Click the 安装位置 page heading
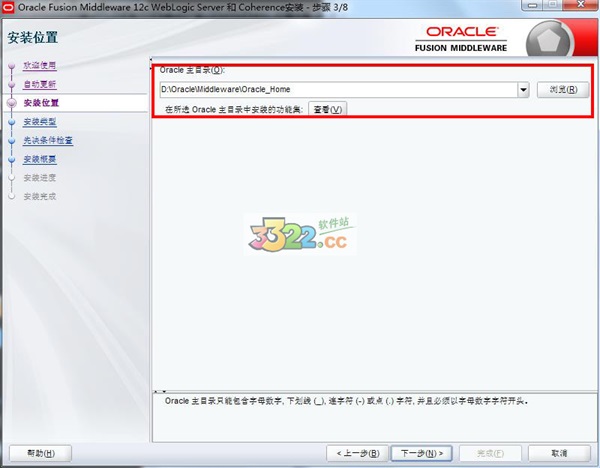The image size is (600, 468). 33,38
